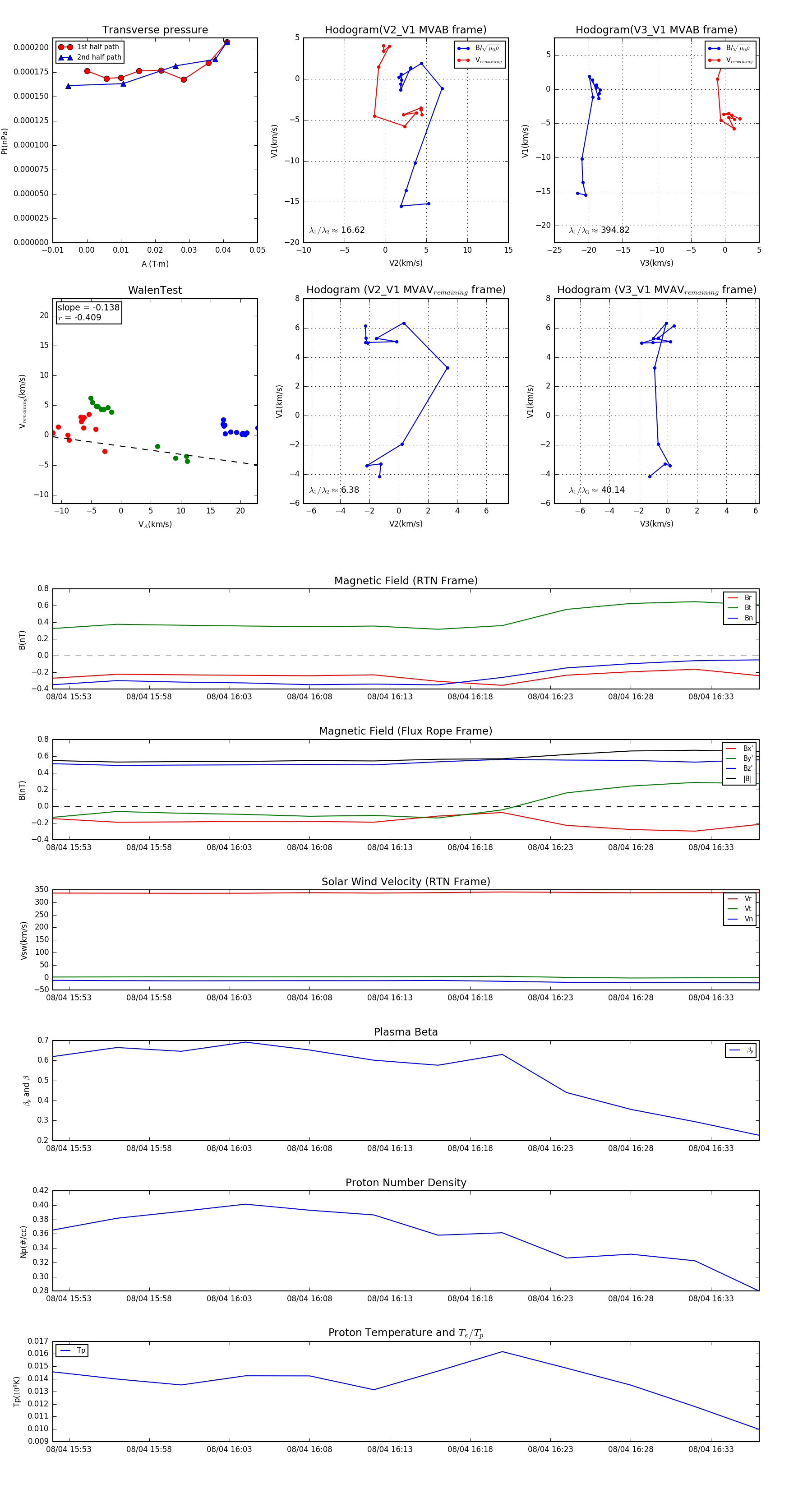Click 'Solar Wind Velocity (RTN Frame)' title
812x1489 pixels.
pos(406,882)
